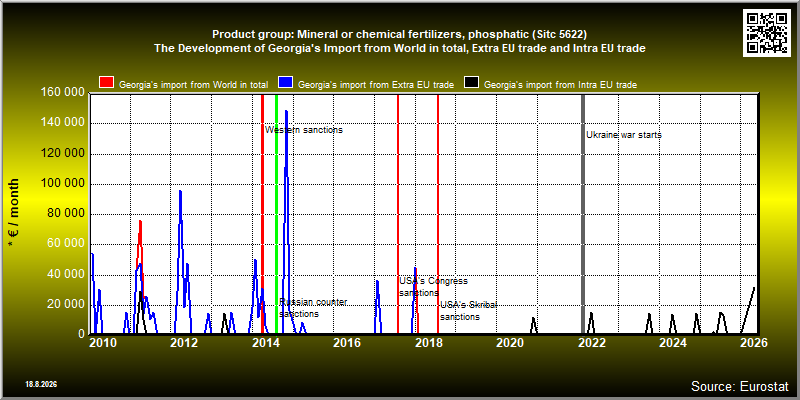
Task: Select legend label "Georgia's import from Extra EU trade"
Action: (x=376, y=85)
